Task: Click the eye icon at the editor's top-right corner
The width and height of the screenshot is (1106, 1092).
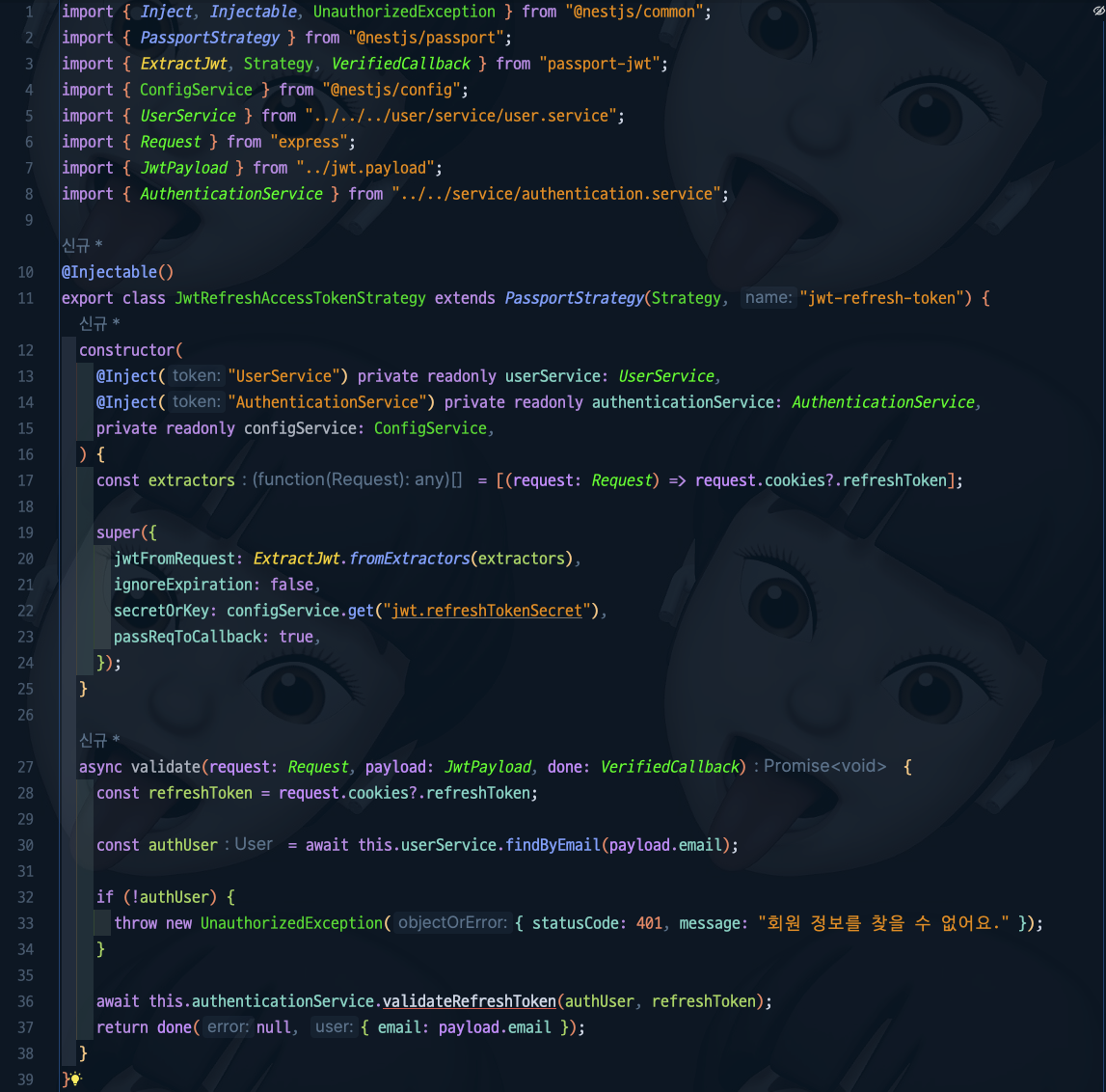Action: coord(1098,10)
